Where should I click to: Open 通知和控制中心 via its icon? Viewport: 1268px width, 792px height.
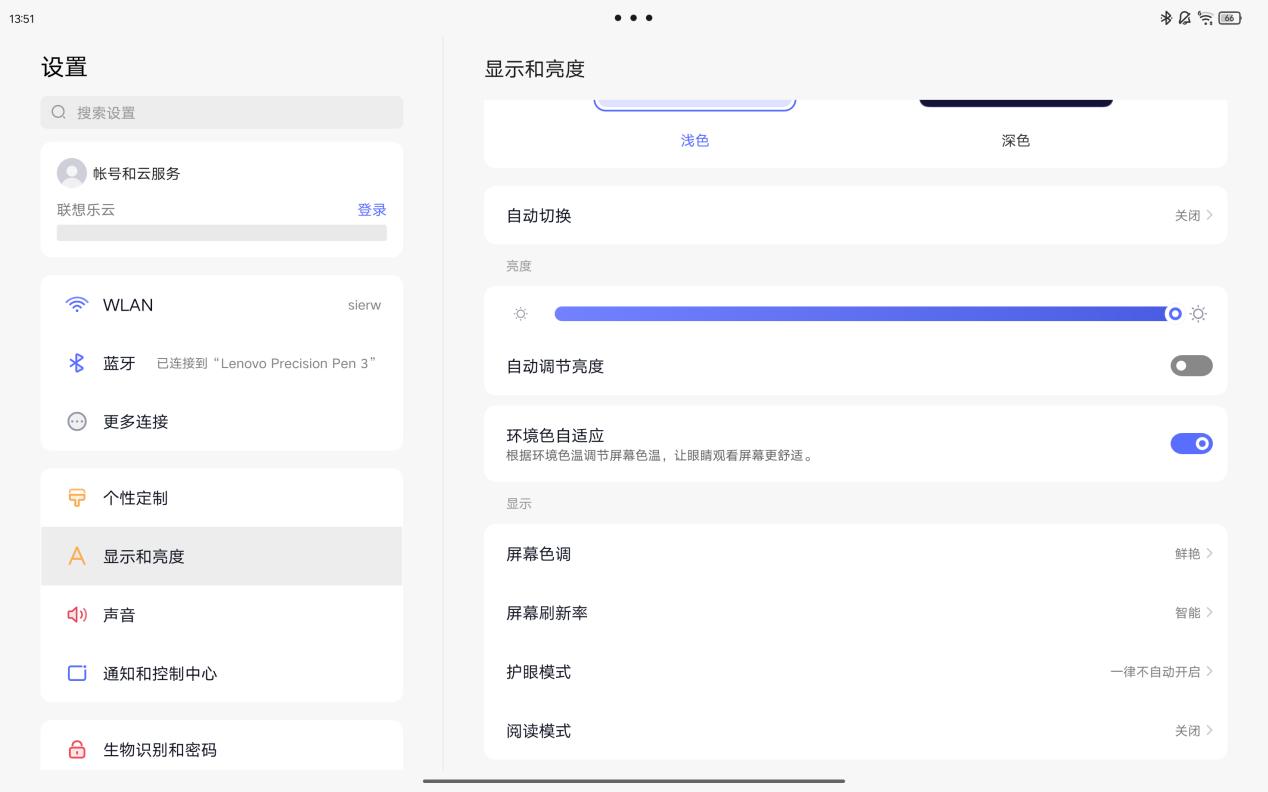tap(77, 673)
